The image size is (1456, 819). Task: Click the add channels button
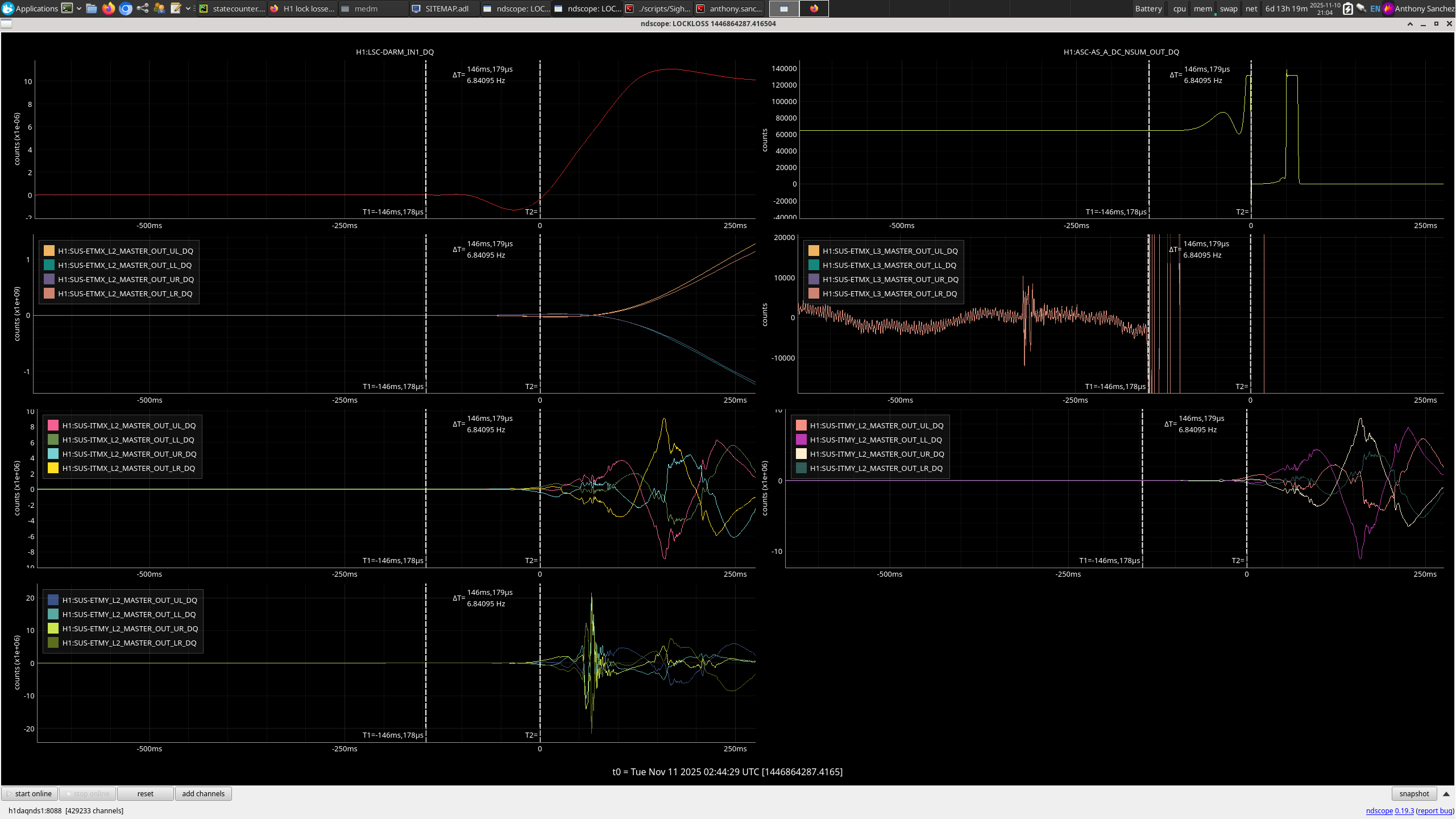pyautogui.click(x=203, y=793)
